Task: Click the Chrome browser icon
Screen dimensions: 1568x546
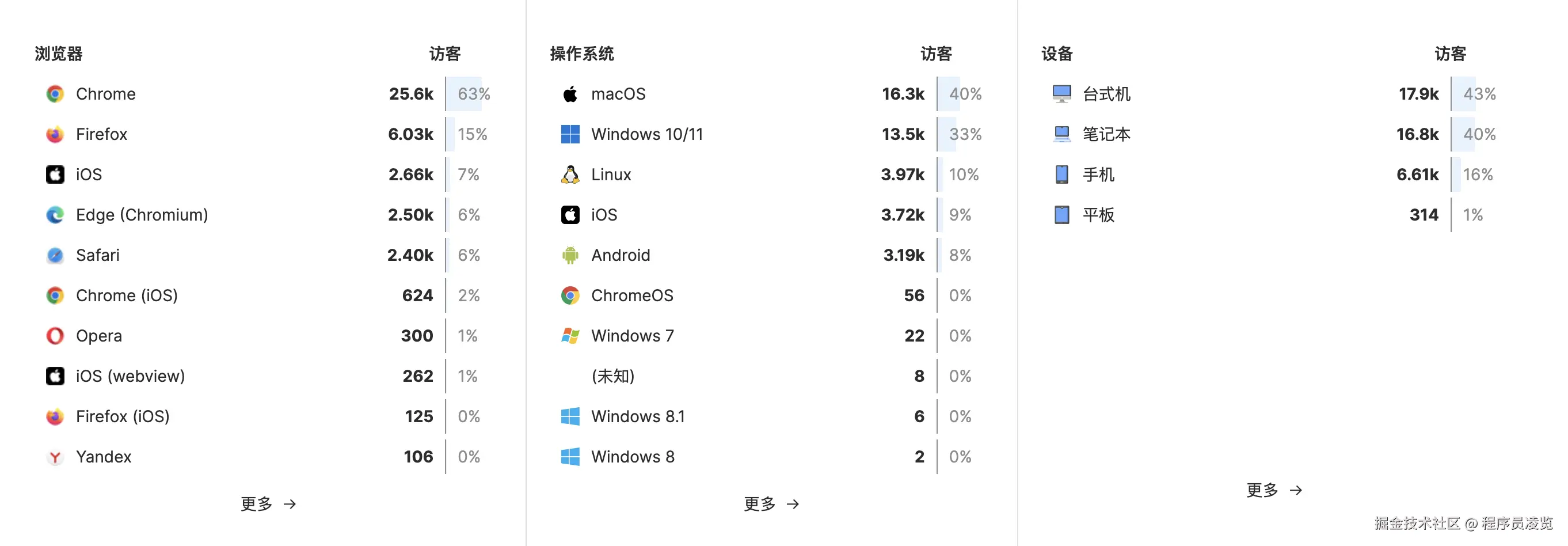Action: [x=55, y=94]
